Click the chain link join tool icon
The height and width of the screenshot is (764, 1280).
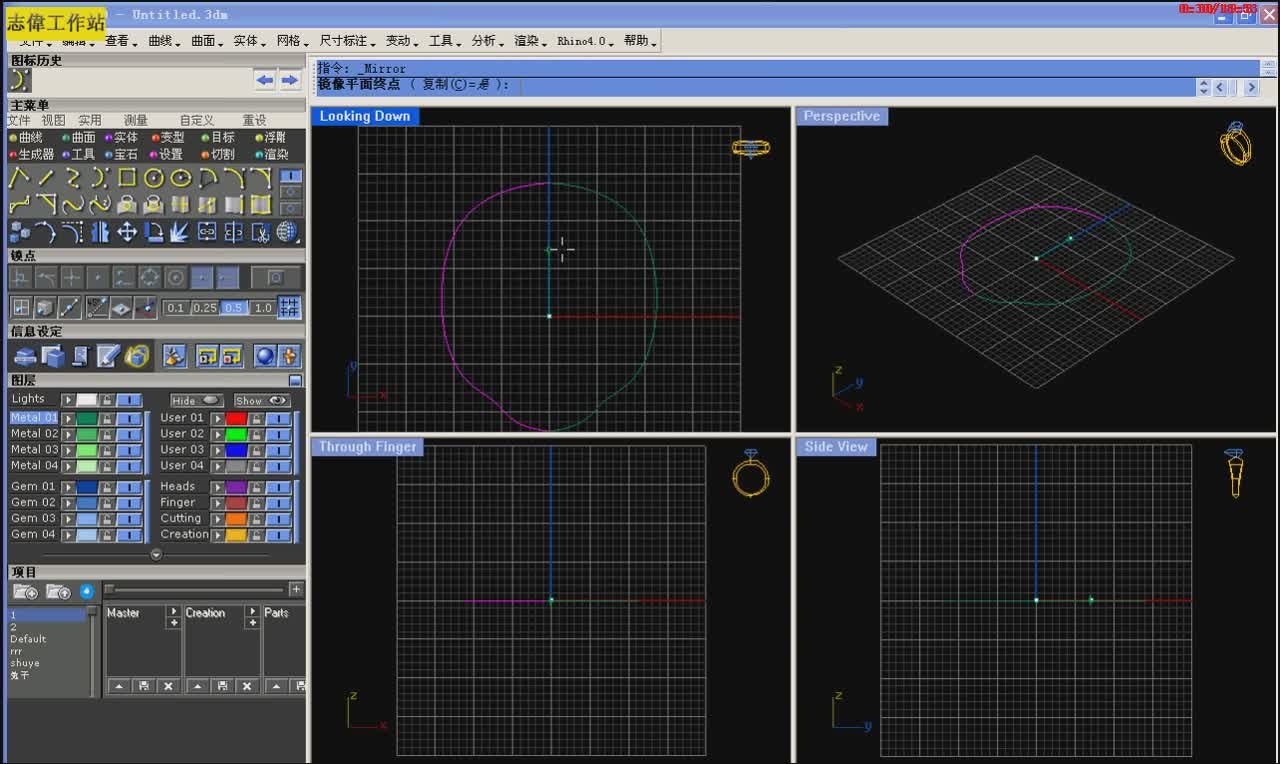click(207, 232)
